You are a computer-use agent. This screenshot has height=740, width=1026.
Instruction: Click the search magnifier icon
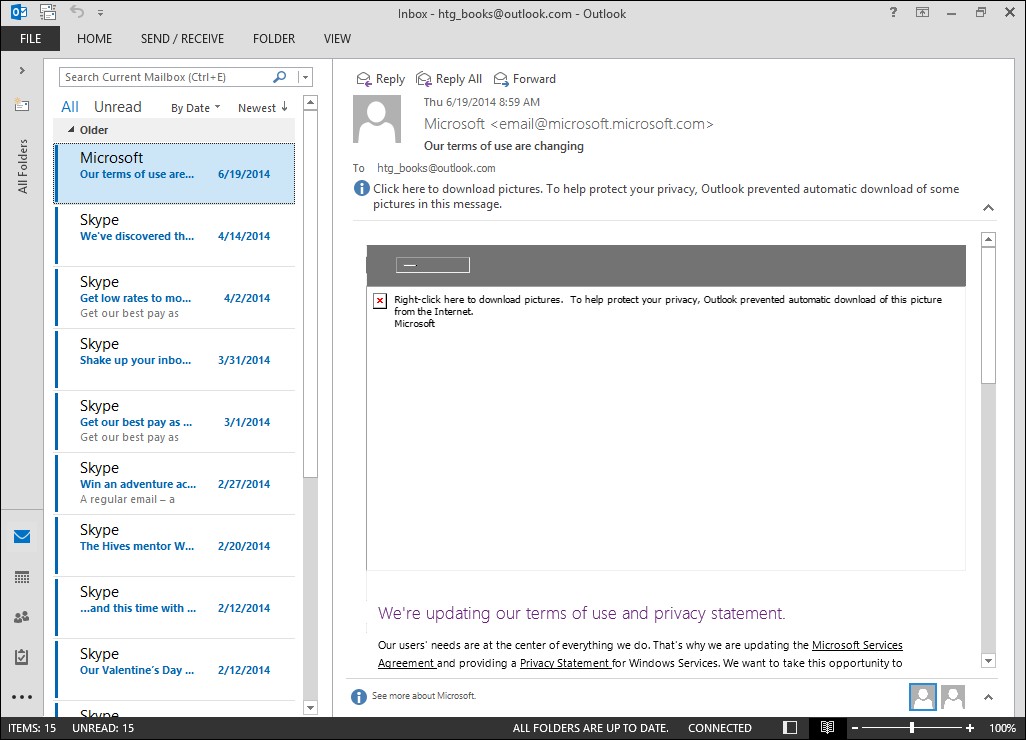pyautogui.click(x=279, y=77)
